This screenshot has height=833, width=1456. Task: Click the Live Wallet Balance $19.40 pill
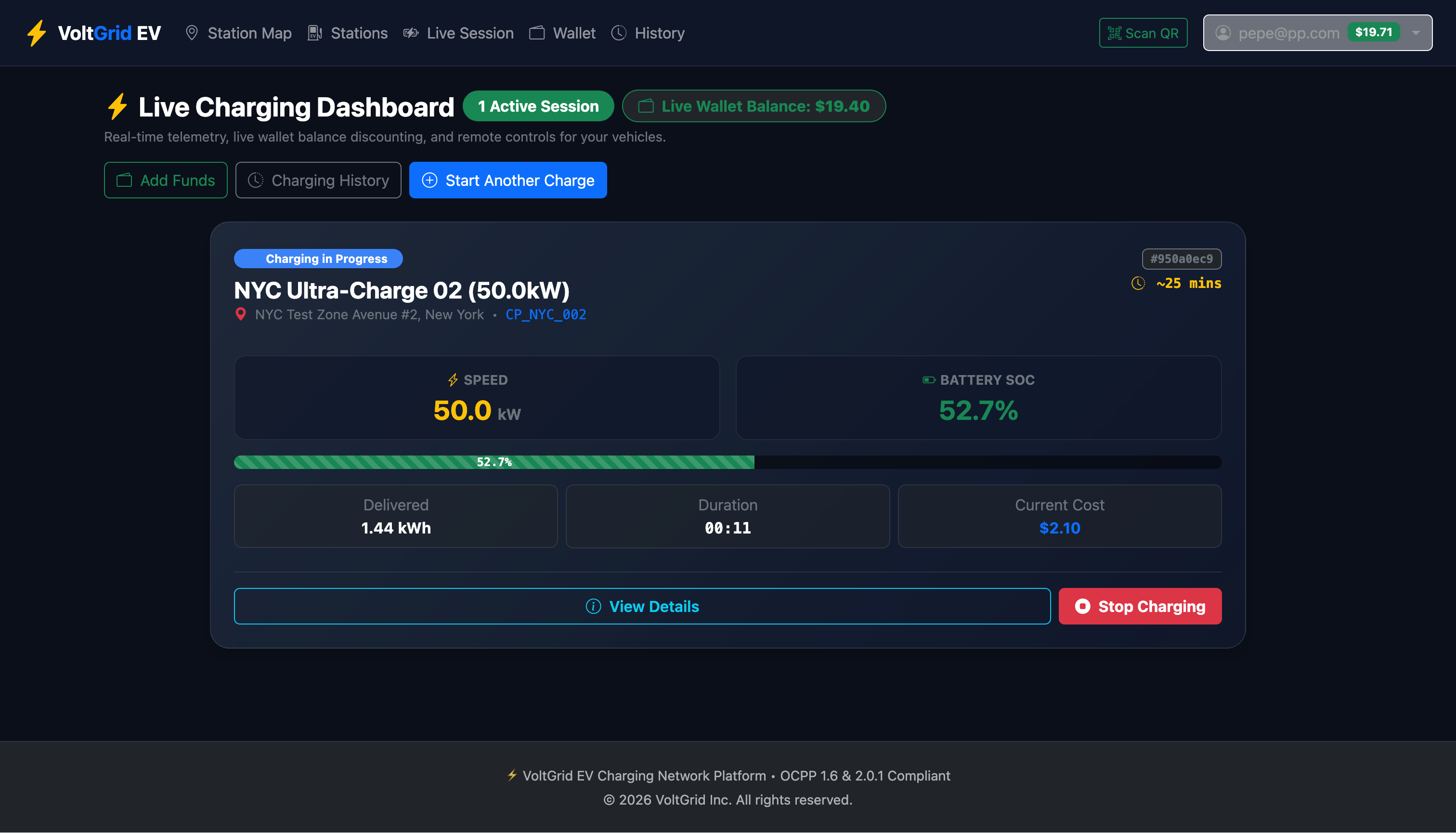[x=754, y=106]
